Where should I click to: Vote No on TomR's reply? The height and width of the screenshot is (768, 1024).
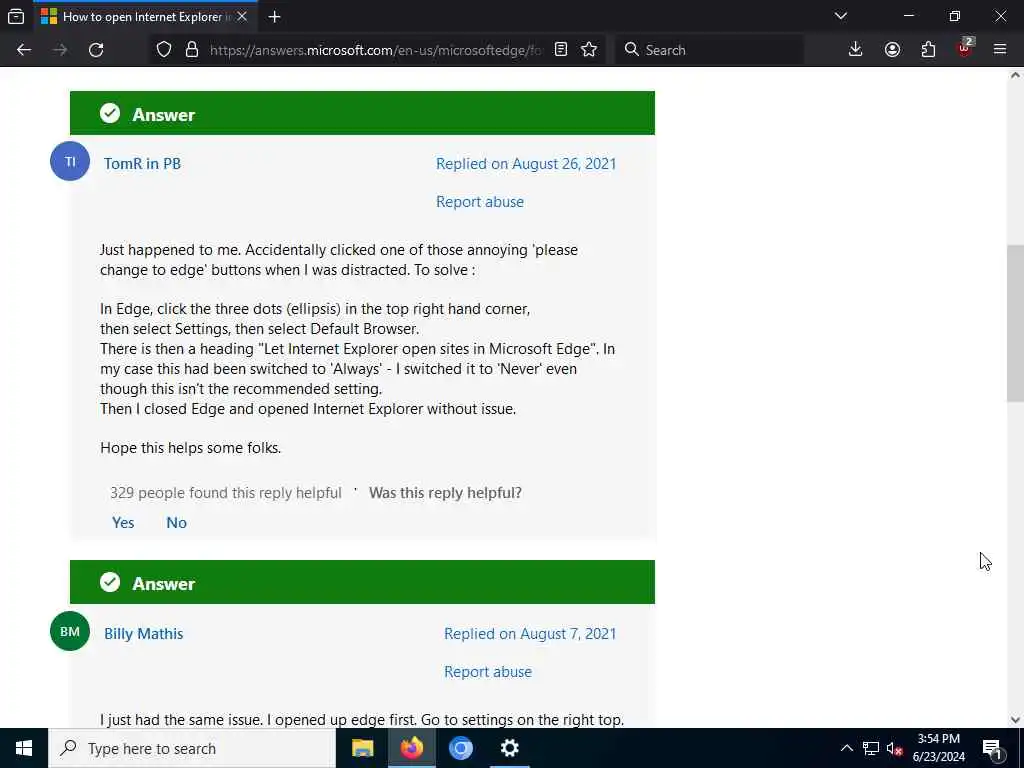tap(176, 522)
